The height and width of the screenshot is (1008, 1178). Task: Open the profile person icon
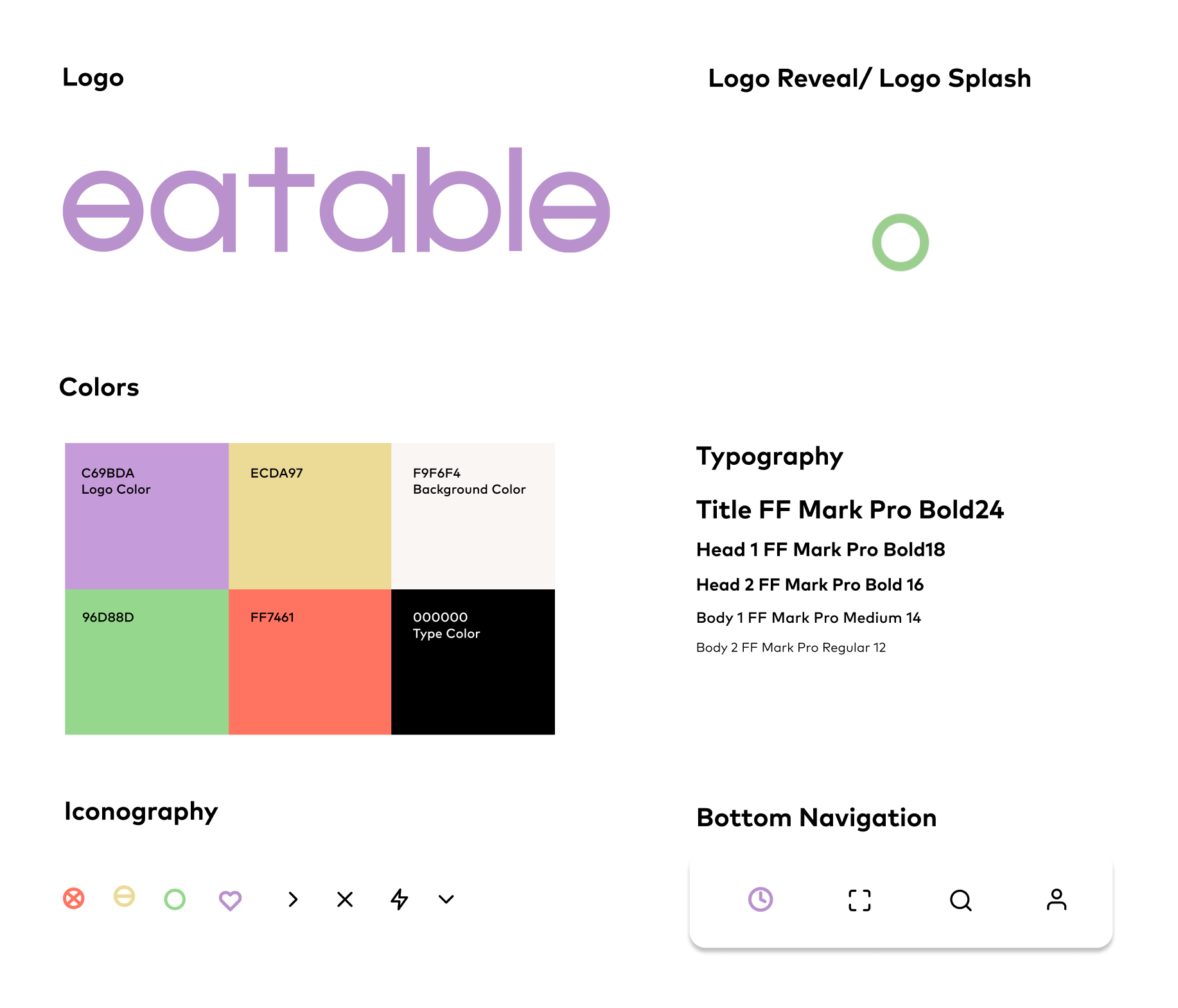[x=1057, y=899]
